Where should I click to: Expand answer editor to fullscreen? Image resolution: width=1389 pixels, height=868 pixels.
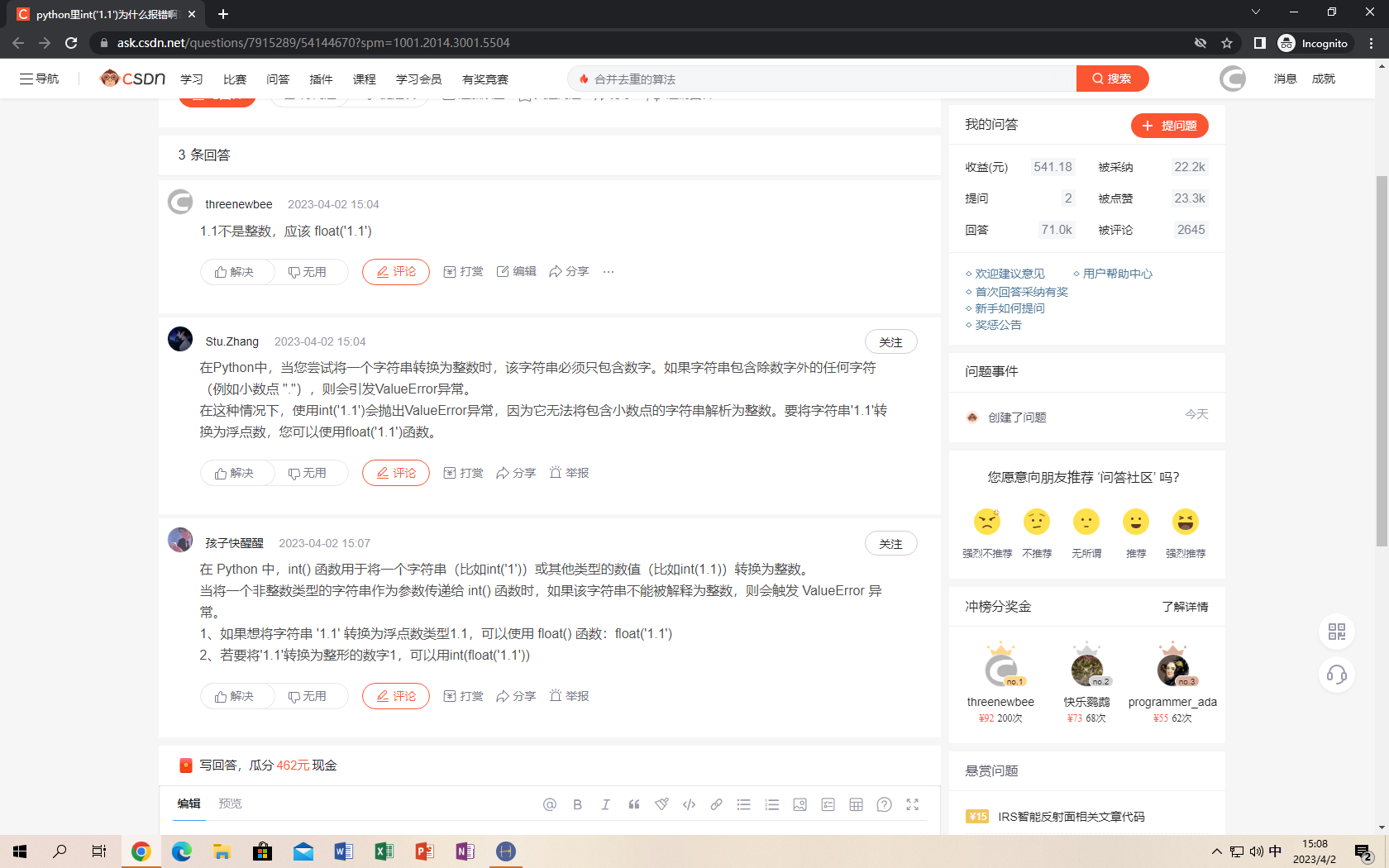[x=912, y=804]
